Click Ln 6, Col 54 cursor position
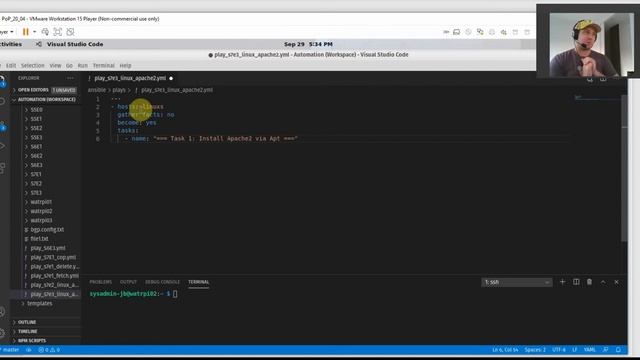This screenshot has height=360, width=640. 505,350
